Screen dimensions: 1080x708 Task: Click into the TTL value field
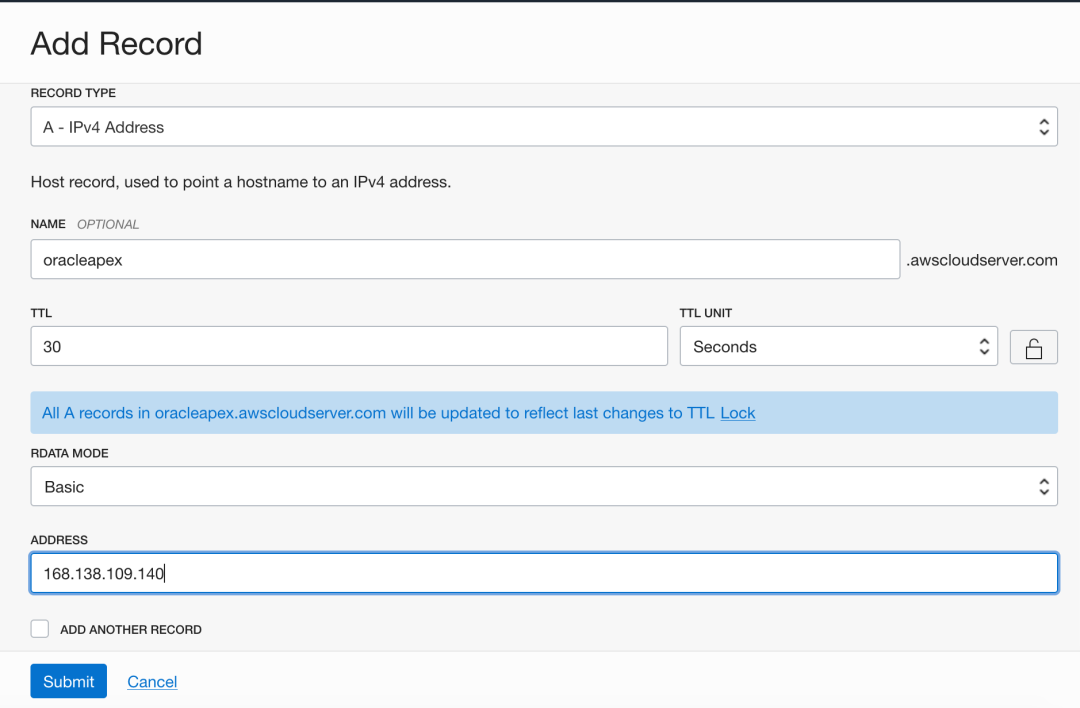tap(349, 347)
